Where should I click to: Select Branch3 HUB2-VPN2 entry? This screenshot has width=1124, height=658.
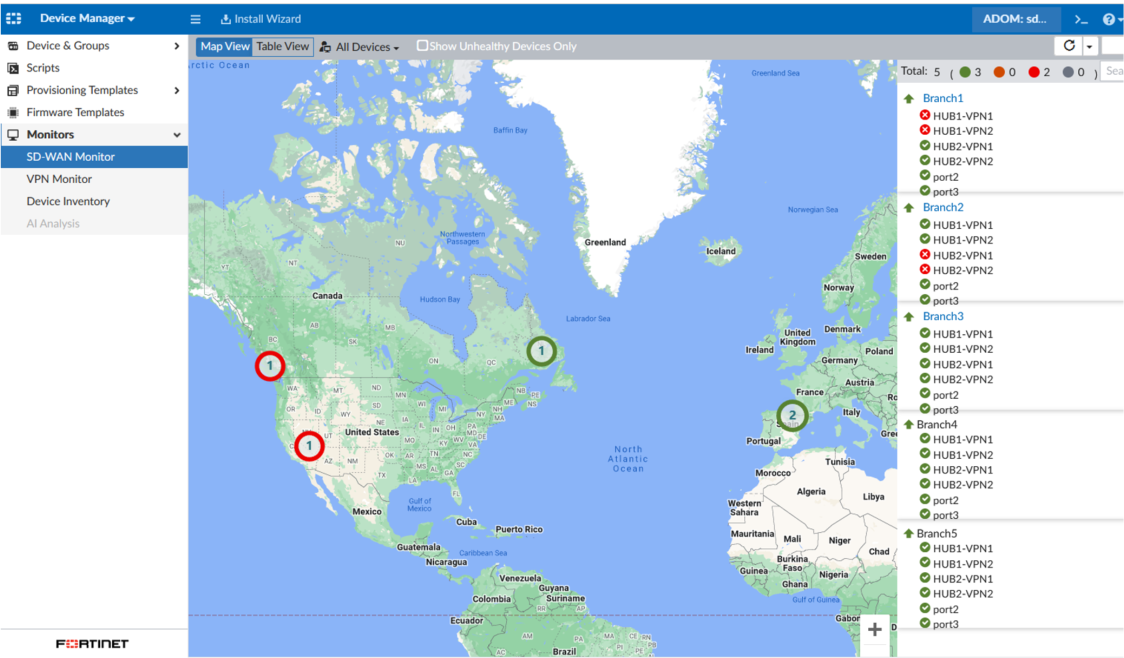click(963, 380)
